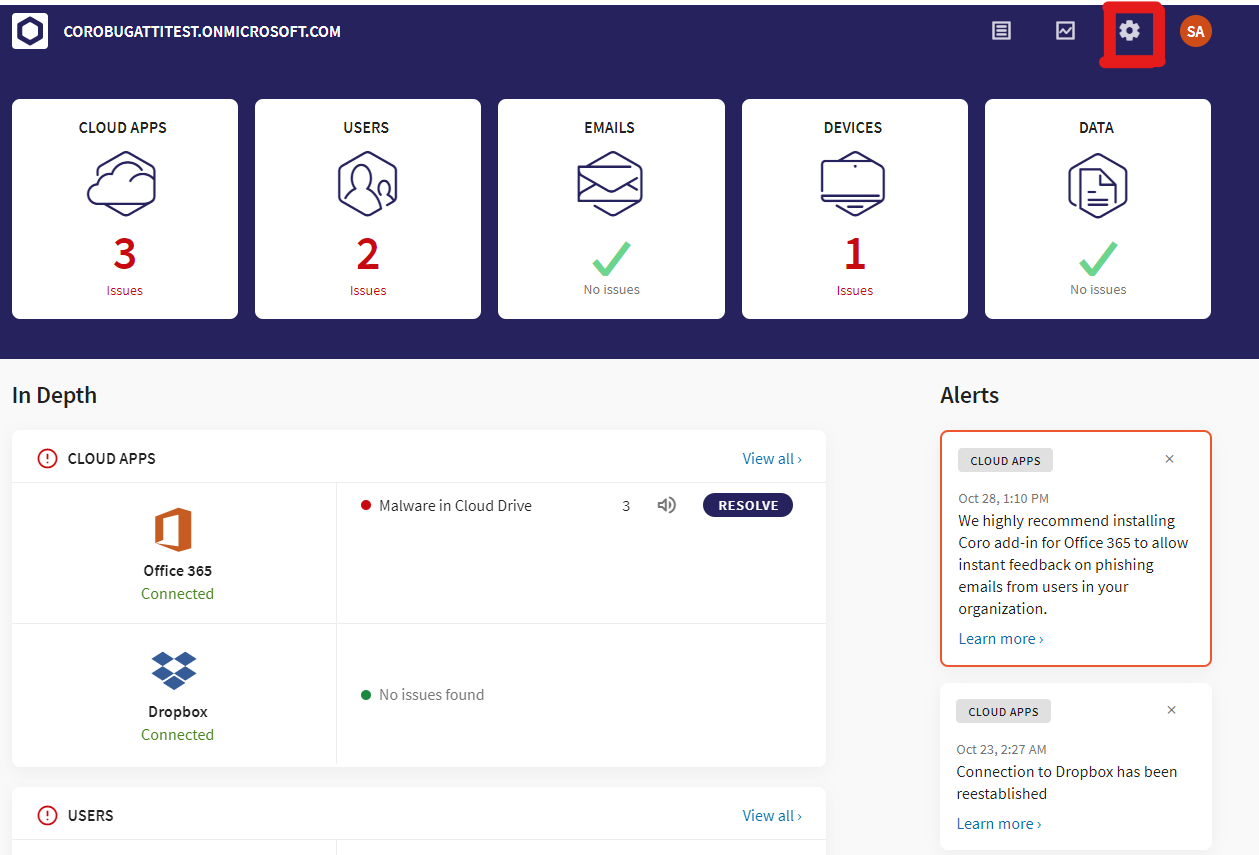Click the Coro hexagon logo

pos(30,31)
